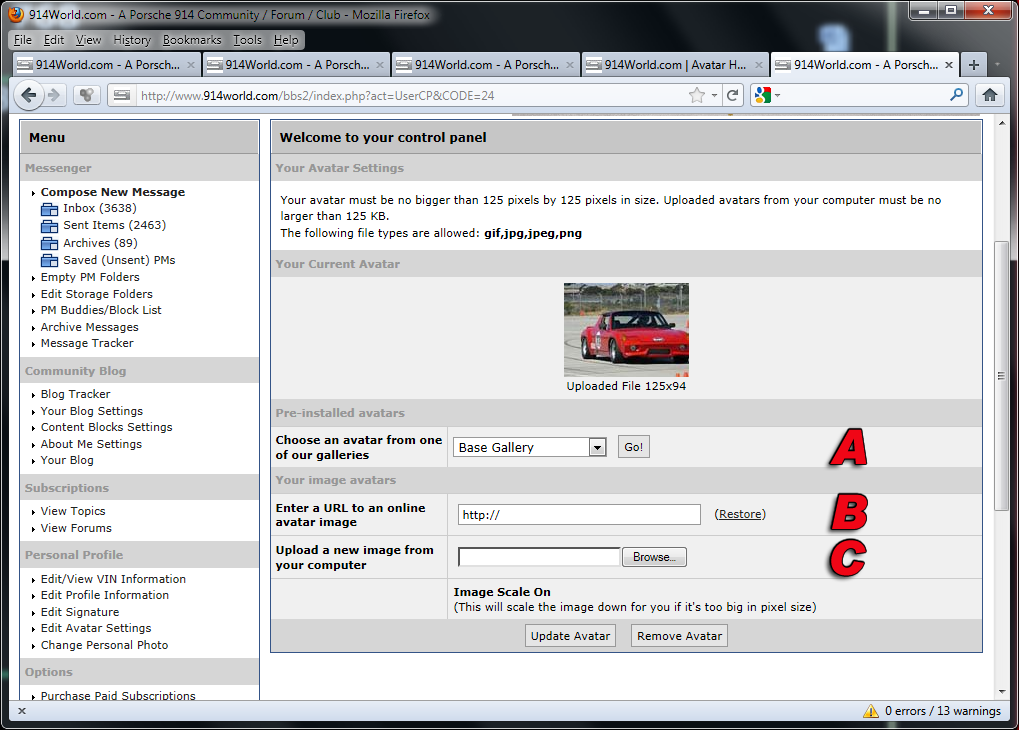Click the Inbox folder icon
This screenshot has width=1019, height=730.
pos(49,209)
